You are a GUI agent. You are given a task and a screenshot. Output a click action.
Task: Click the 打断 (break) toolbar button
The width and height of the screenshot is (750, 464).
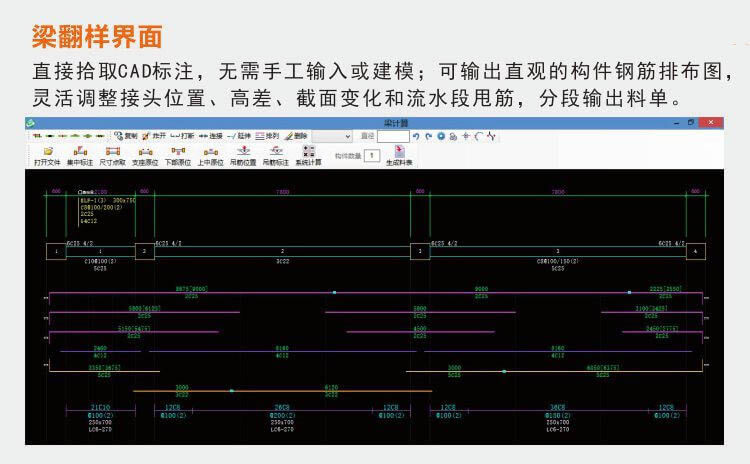182,135
